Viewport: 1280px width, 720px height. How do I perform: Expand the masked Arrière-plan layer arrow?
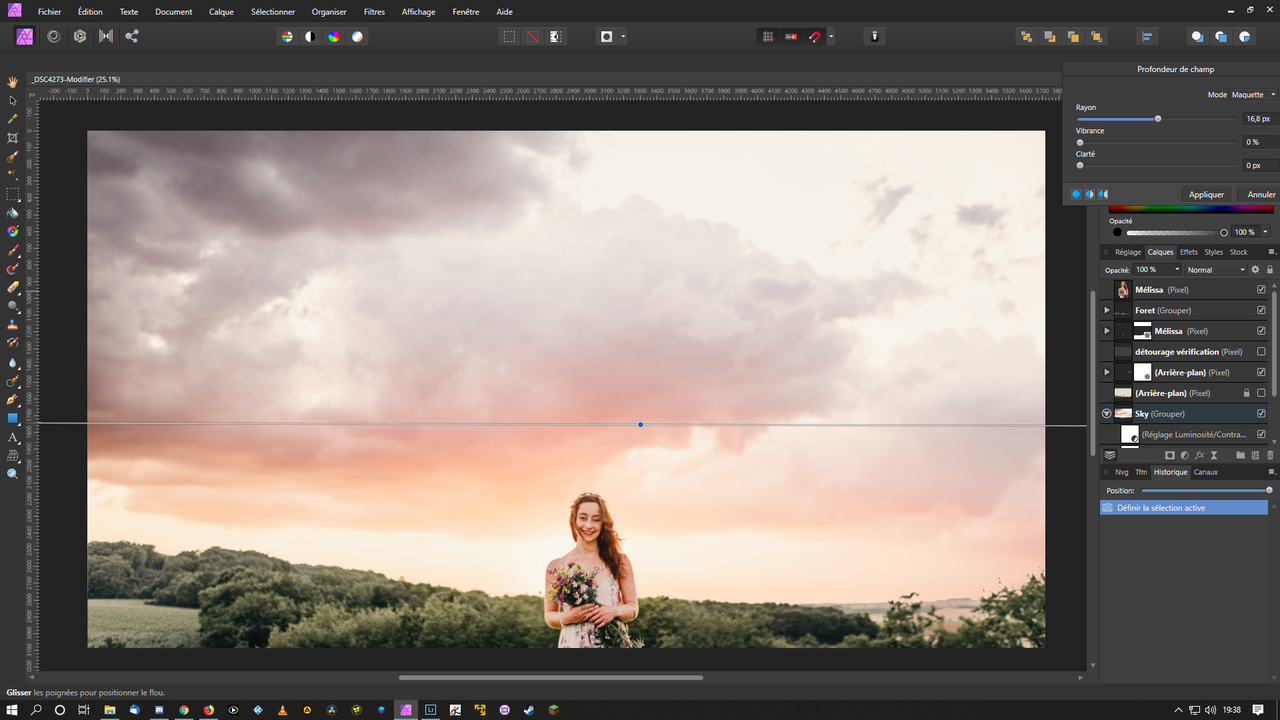click(1106, 372)
